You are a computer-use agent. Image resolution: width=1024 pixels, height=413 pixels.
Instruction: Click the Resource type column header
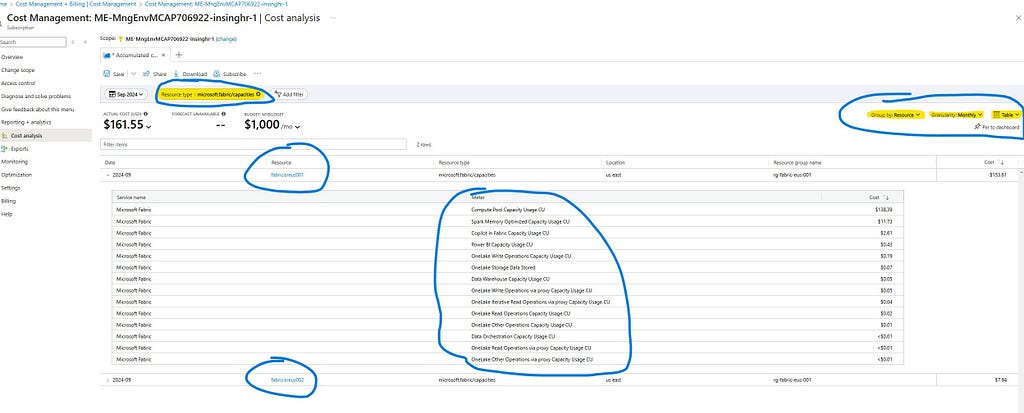[454, 162]
